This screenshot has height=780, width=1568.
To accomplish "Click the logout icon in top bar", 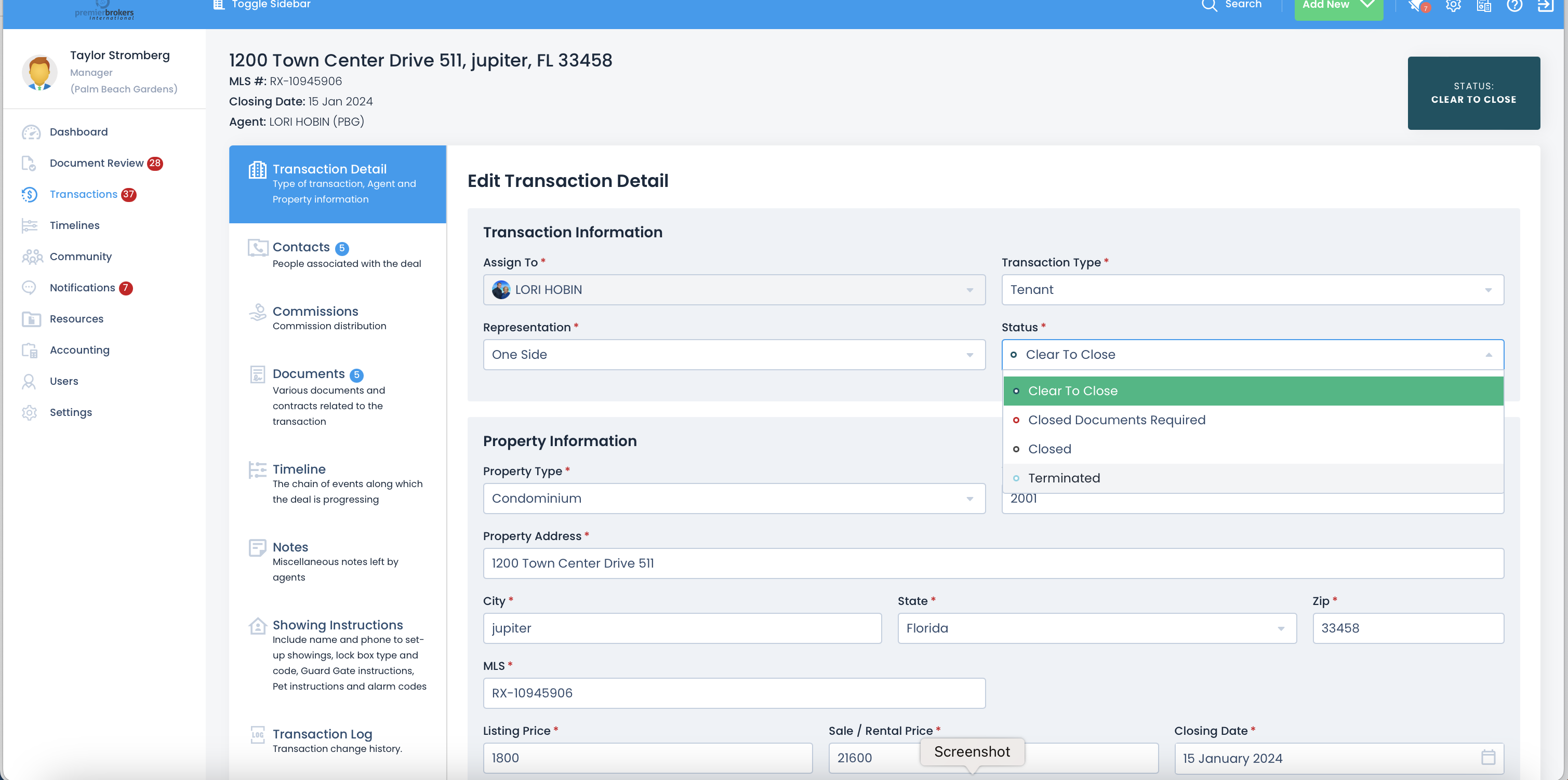I will pyautogui.click(x=1546, y=6).
